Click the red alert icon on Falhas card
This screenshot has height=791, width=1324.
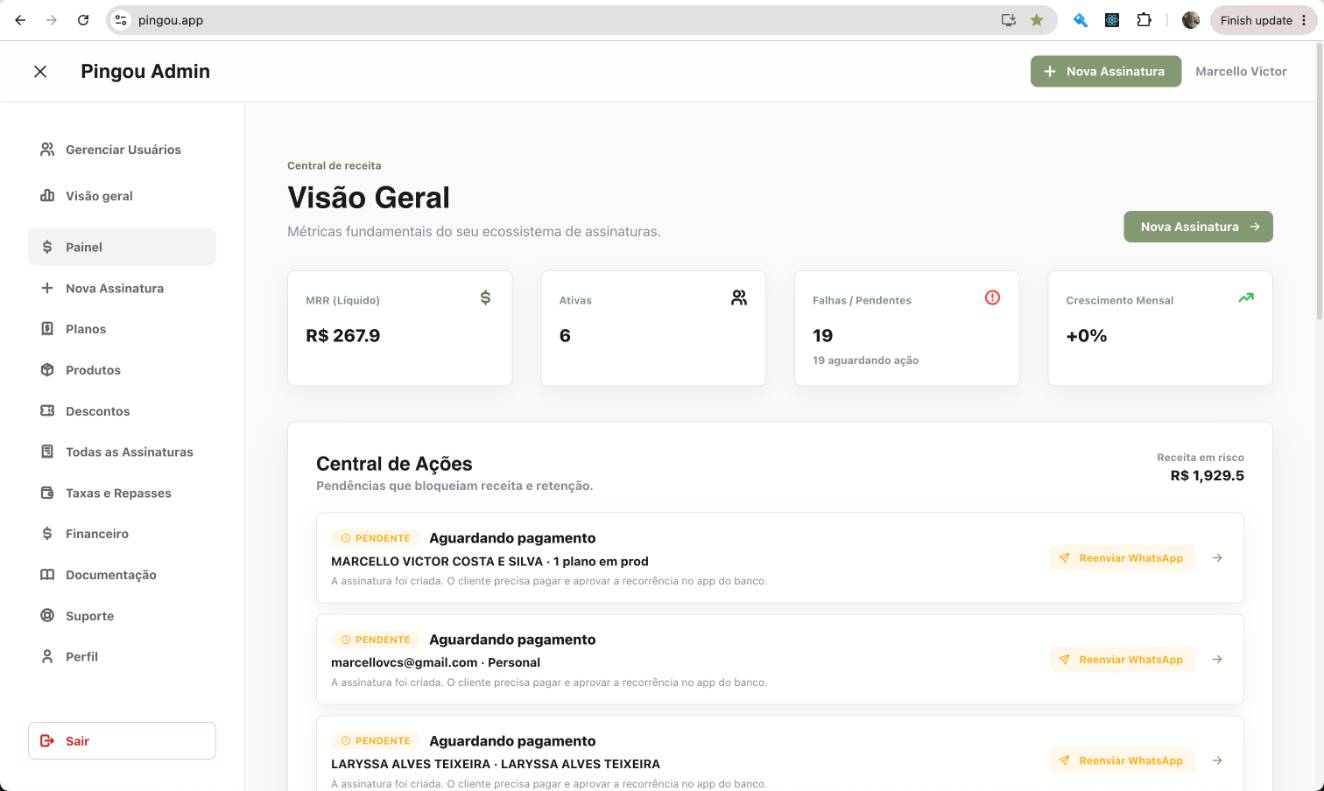point(992,297)
